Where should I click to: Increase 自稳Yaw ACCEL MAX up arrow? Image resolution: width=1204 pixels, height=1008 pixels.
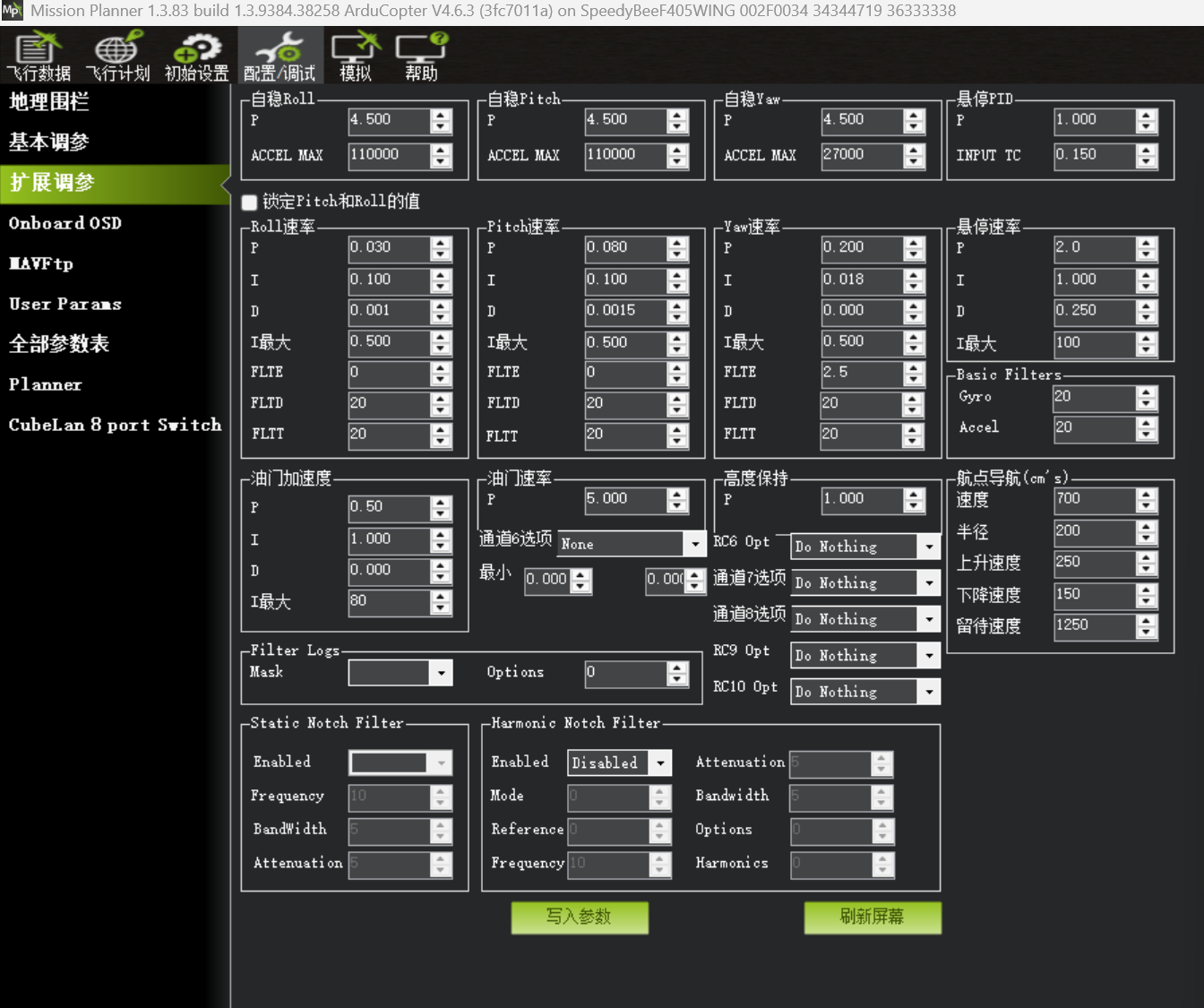pyautogui.click(x=914, y=151)
